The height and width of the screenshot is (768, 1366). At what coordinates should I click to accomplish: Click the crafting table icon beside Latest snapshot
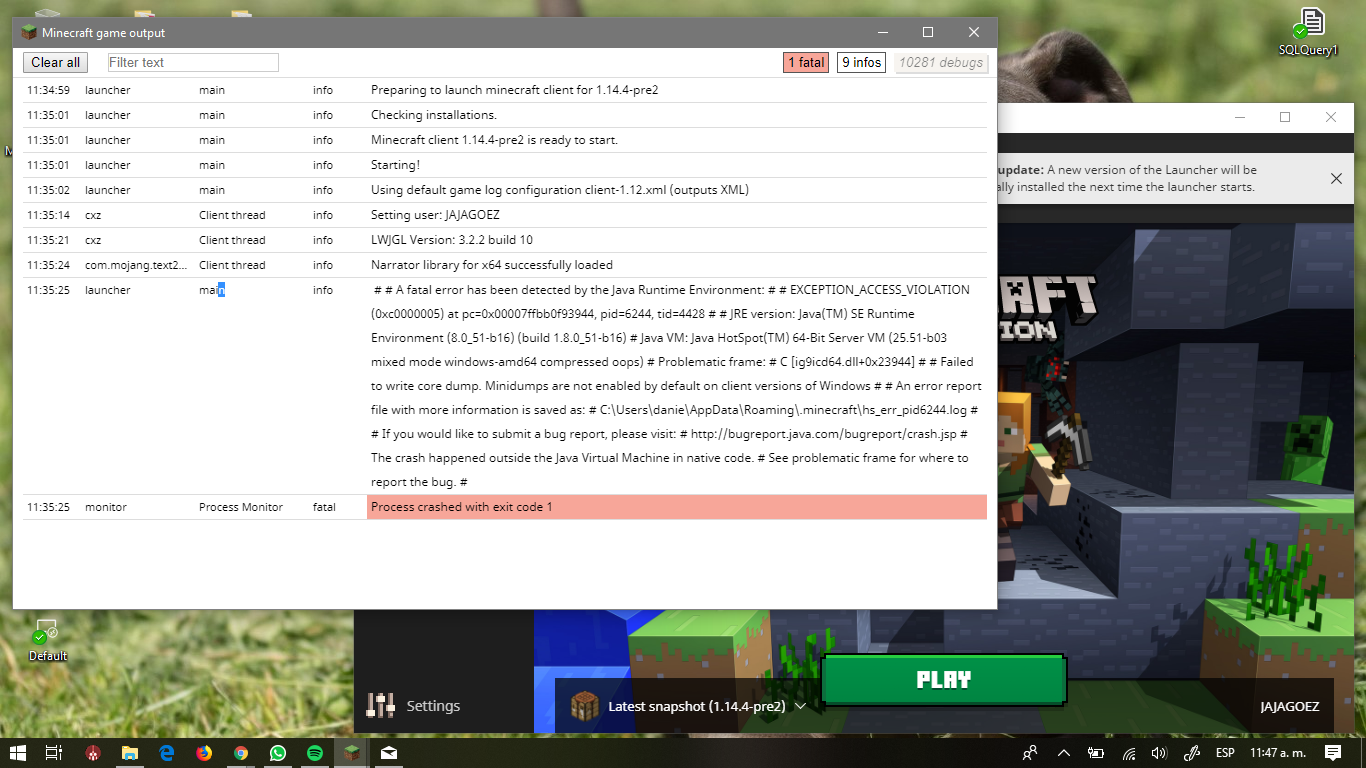(x=585, y=706)
